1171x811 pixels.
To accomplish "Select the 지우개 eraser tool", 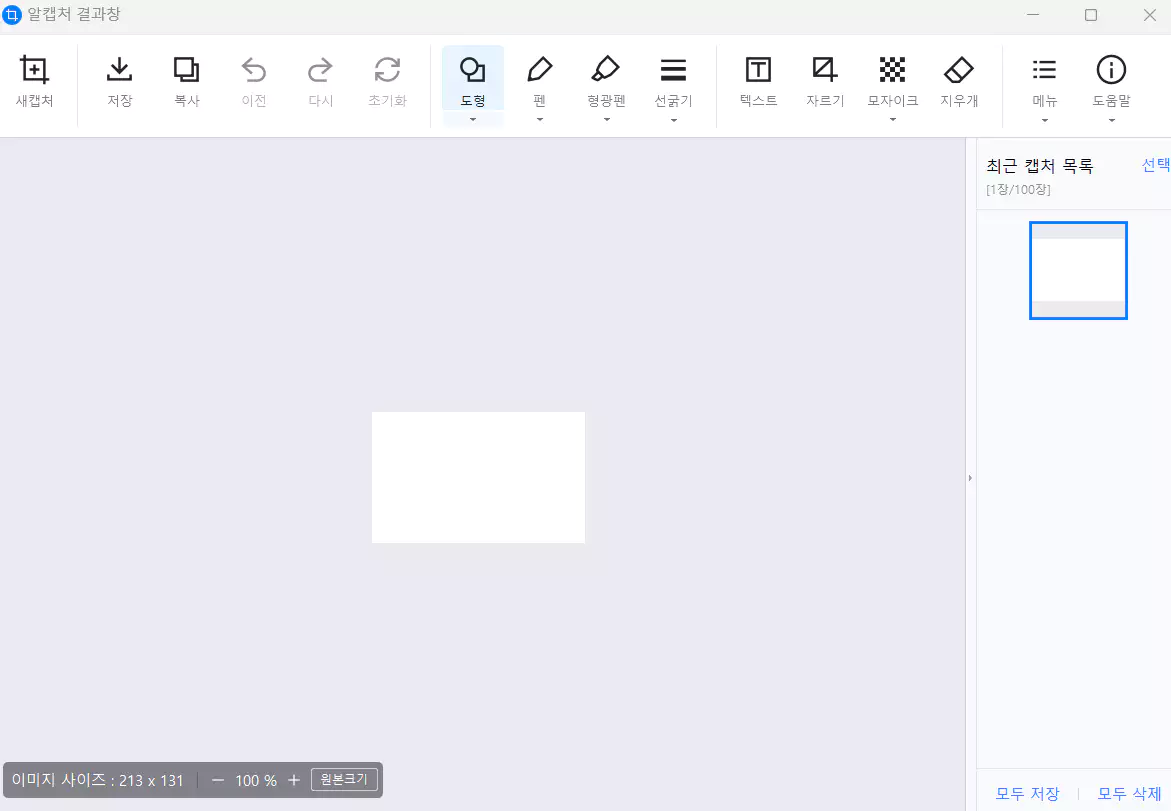I will (959, 81).
